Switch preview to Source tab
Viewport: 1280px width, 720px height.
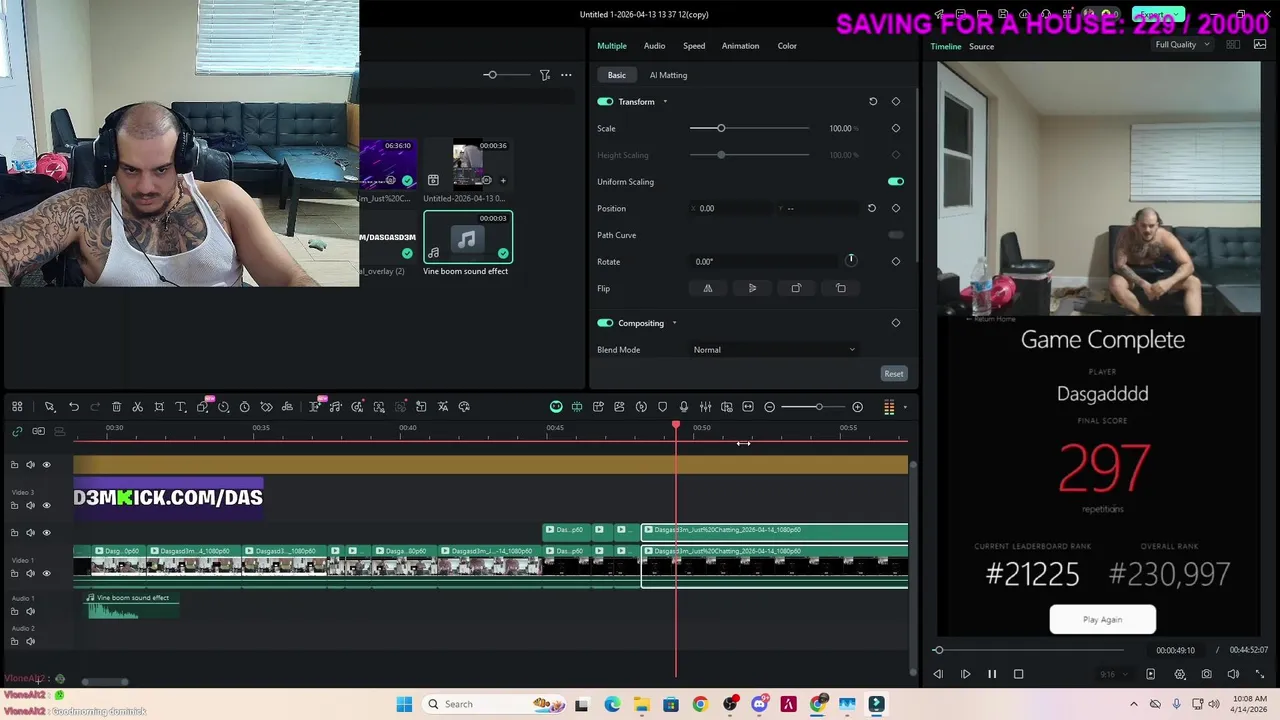[x=981, y=46]
